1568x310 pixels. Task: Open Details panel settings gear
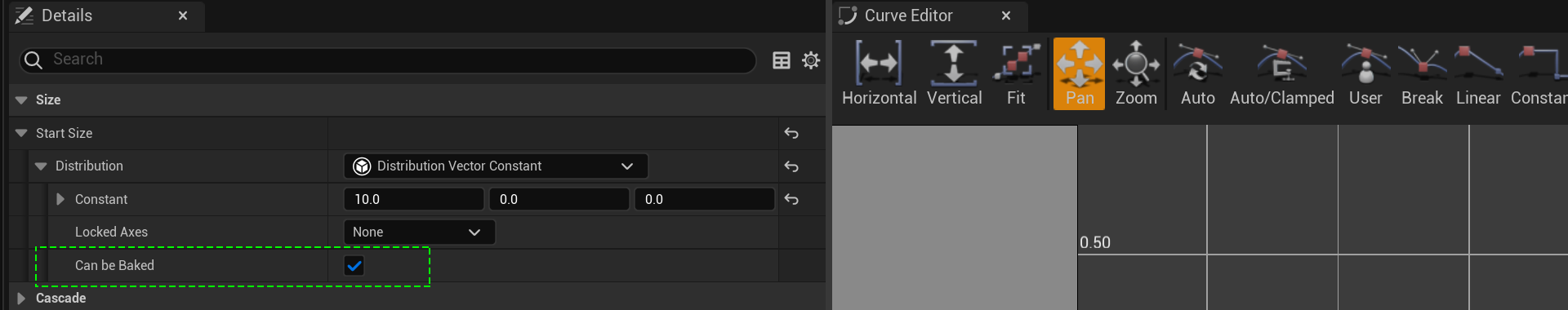point(811,60)
